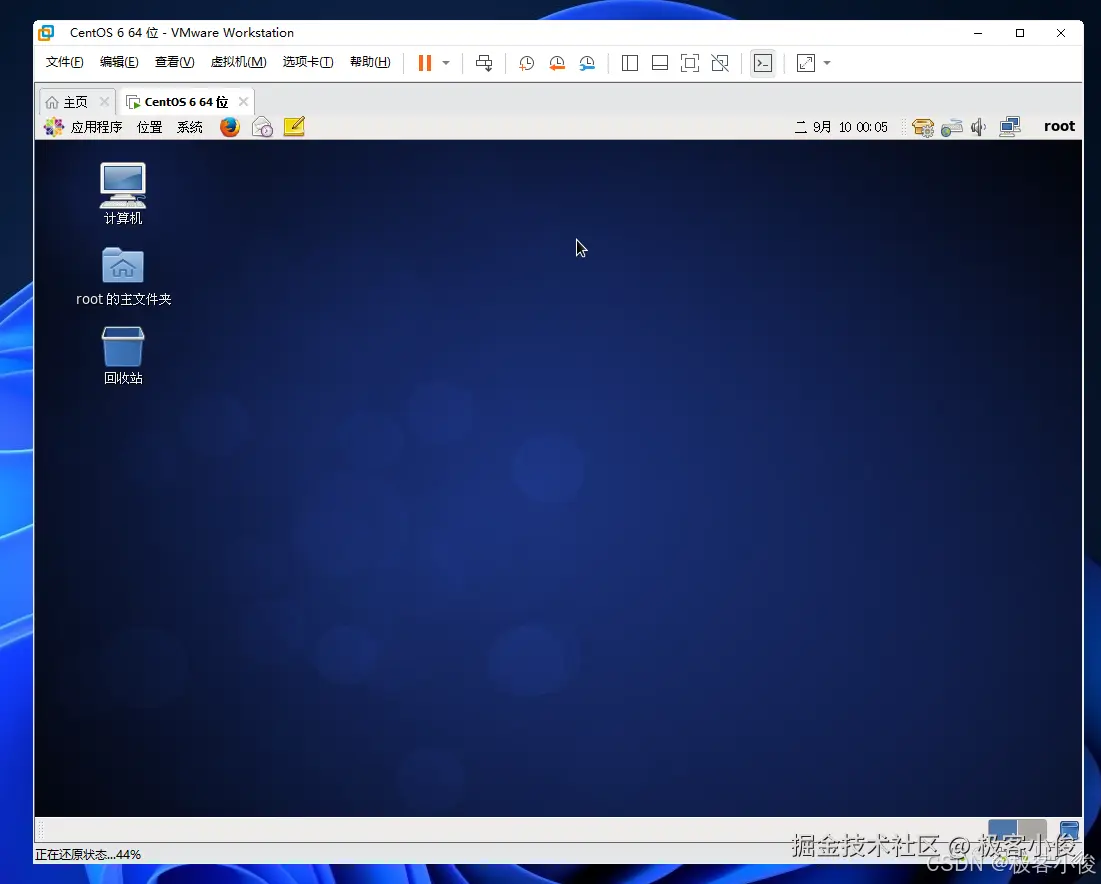
Task: Minimize the VMware Workstation window
Action: (x=978, y=33)
